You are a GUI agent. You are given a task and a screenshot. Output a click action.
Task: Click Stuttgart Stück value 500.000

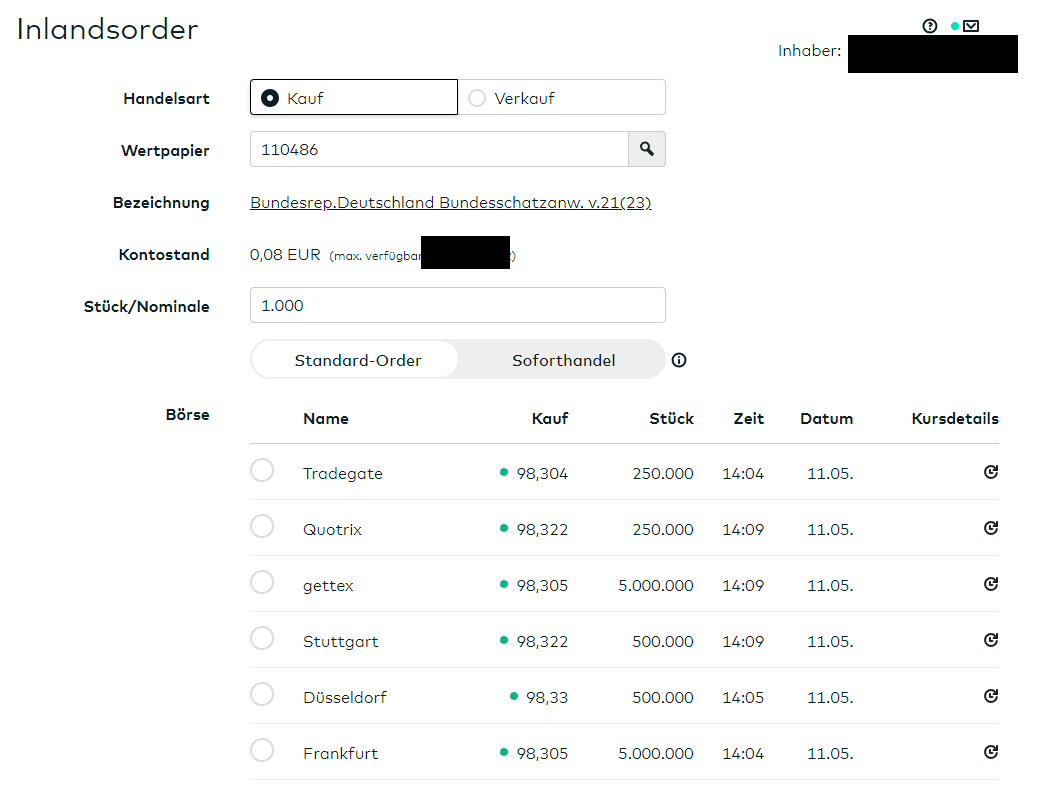tap(662, 642)
